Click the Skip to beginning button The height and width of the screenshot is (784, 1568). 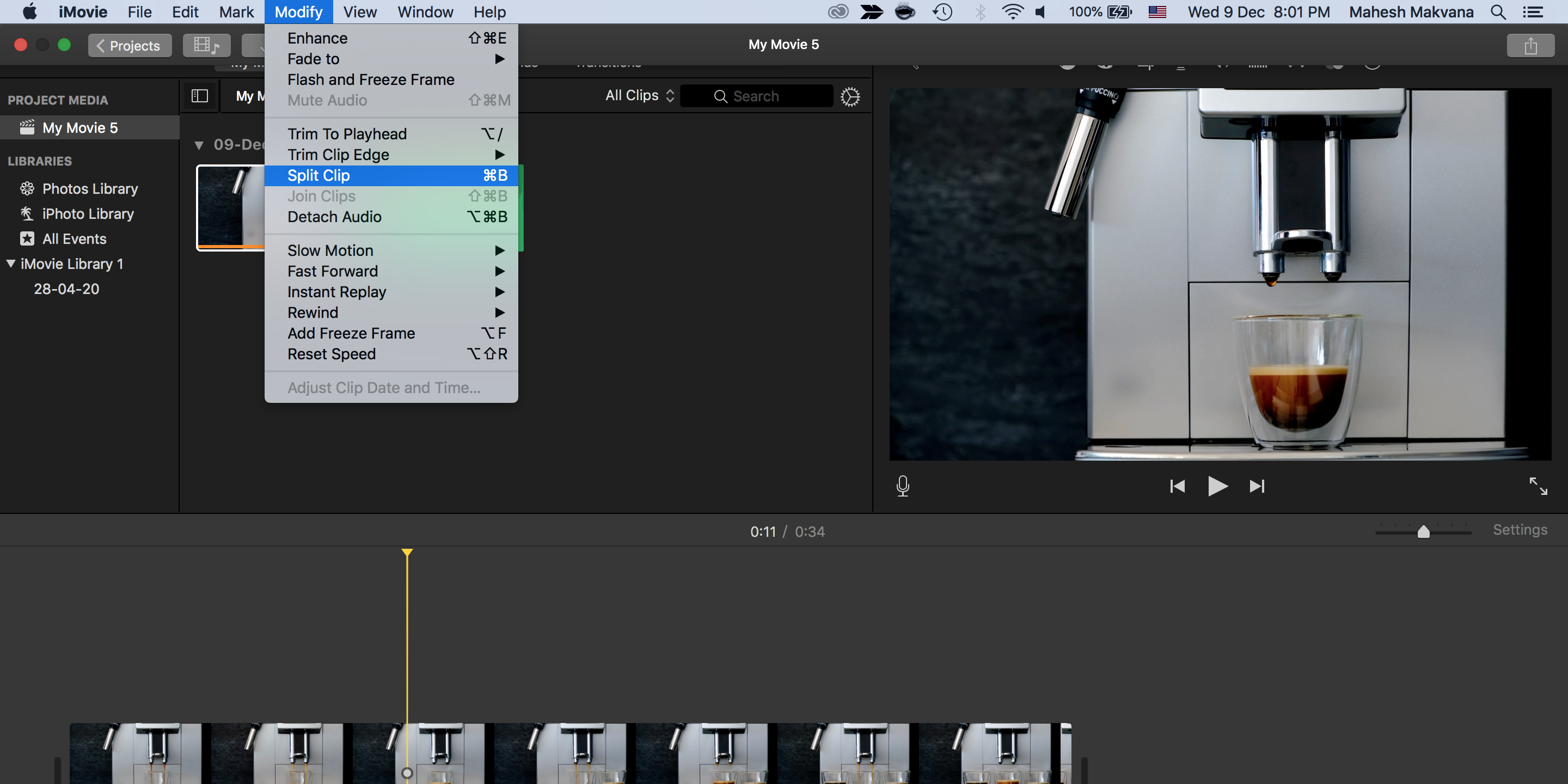1178,486
